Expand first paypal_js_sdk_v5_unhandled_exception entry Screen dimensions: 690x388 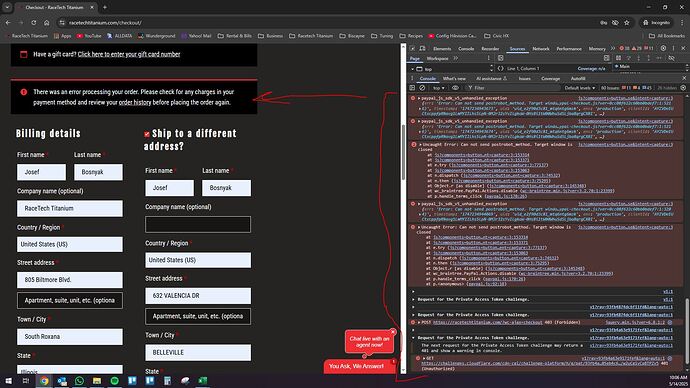click(419, 98)
